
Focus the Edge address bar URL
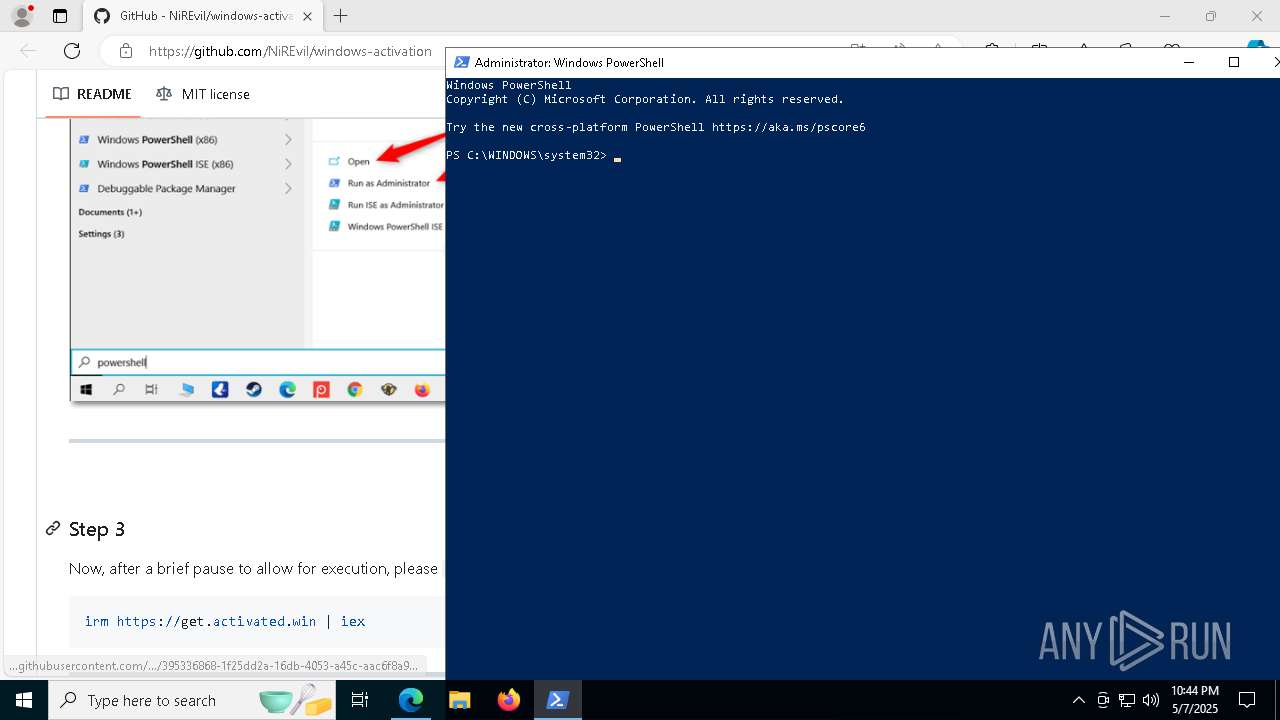290,51
